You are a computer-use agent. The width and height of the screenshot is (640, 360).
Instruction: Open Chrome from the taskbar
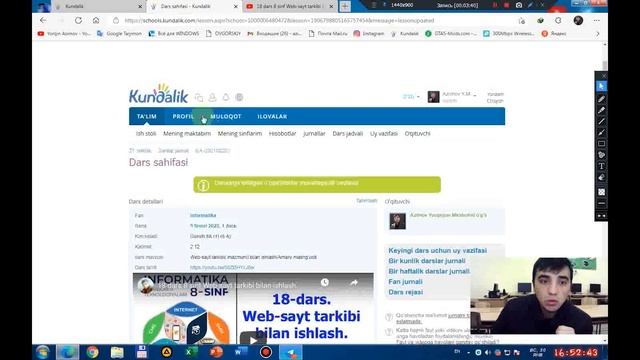92,352
